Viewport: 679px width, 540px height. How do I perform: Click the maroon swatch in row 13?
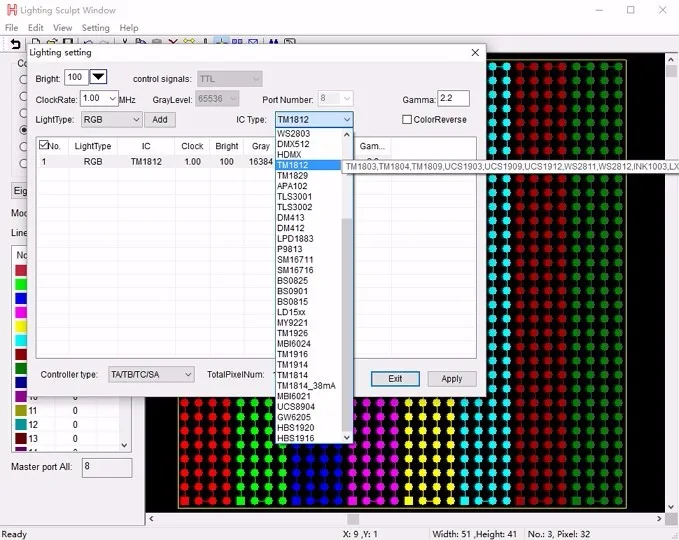tap(21, 438)
